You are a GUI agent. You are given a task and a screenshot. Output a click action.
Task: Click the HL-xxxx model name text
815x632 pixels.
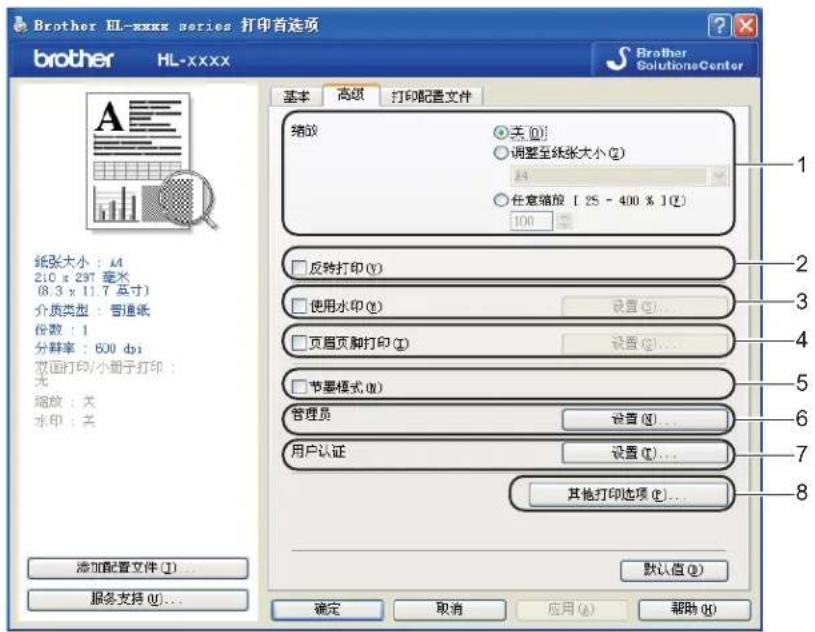pyautogui.click(x=193, y=60)
